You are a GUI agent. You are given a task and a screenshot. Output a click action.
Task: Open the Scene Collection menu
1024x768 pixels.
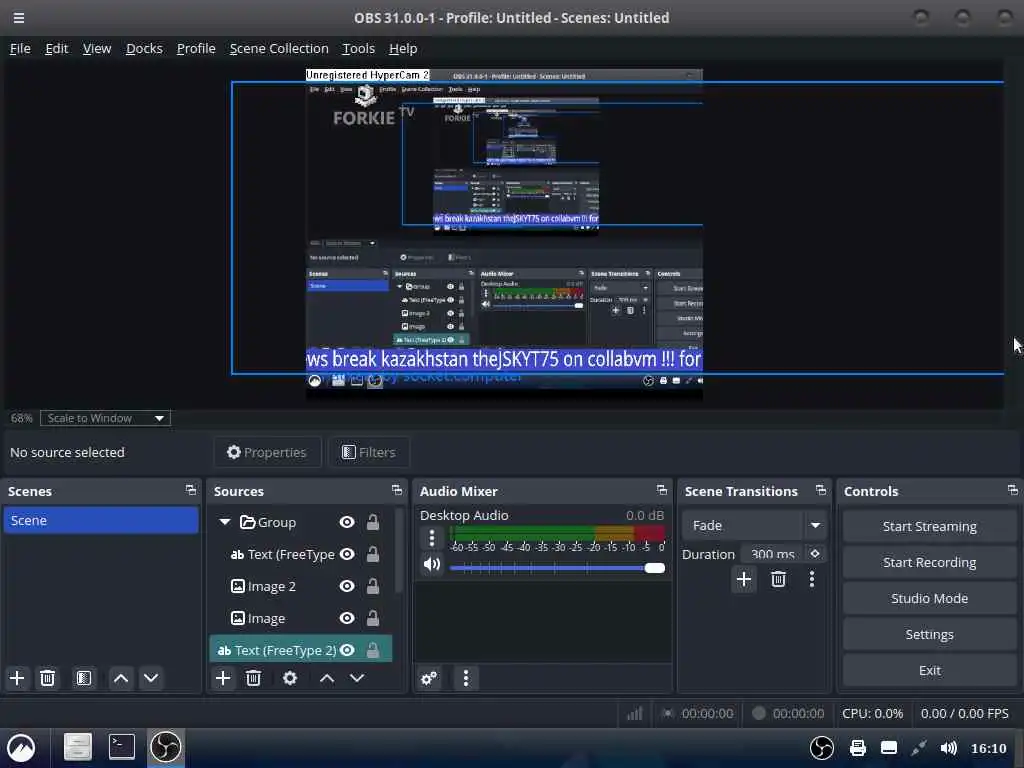click(x=279, y=48)
